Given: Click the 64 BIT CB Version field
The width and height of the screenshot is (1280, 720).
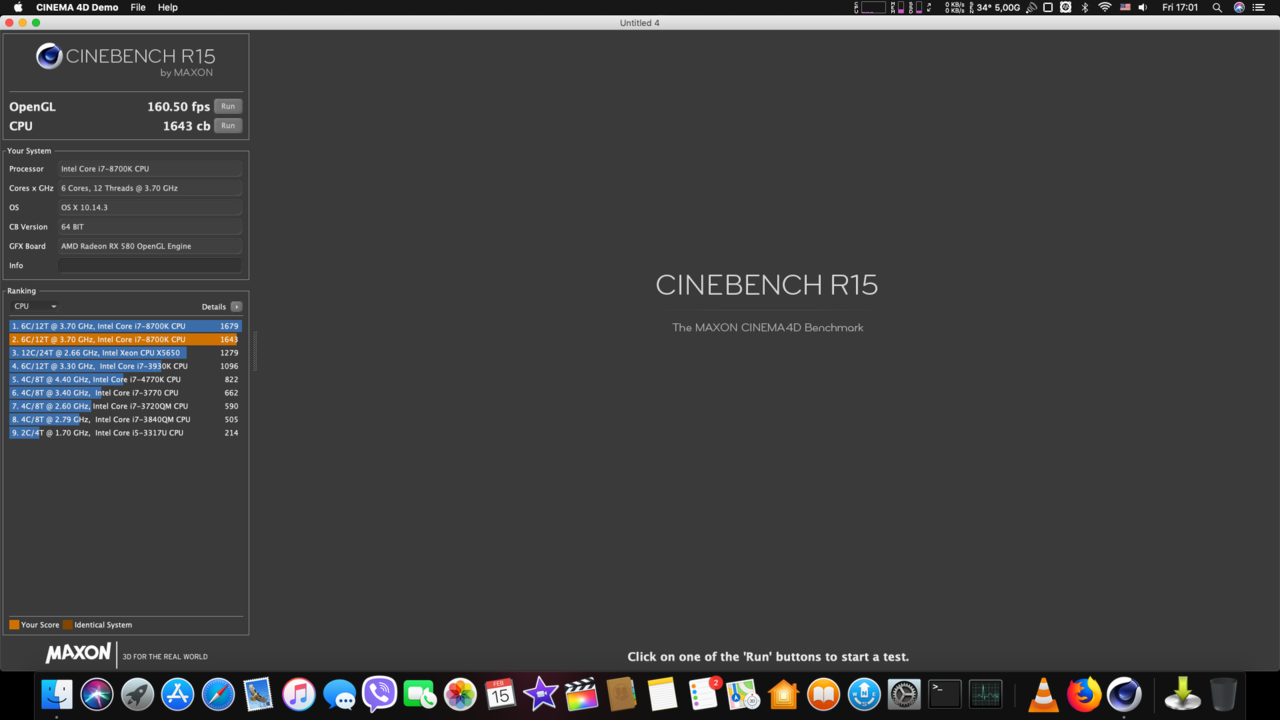Looking at the screenshot, I should coord(150,227).
